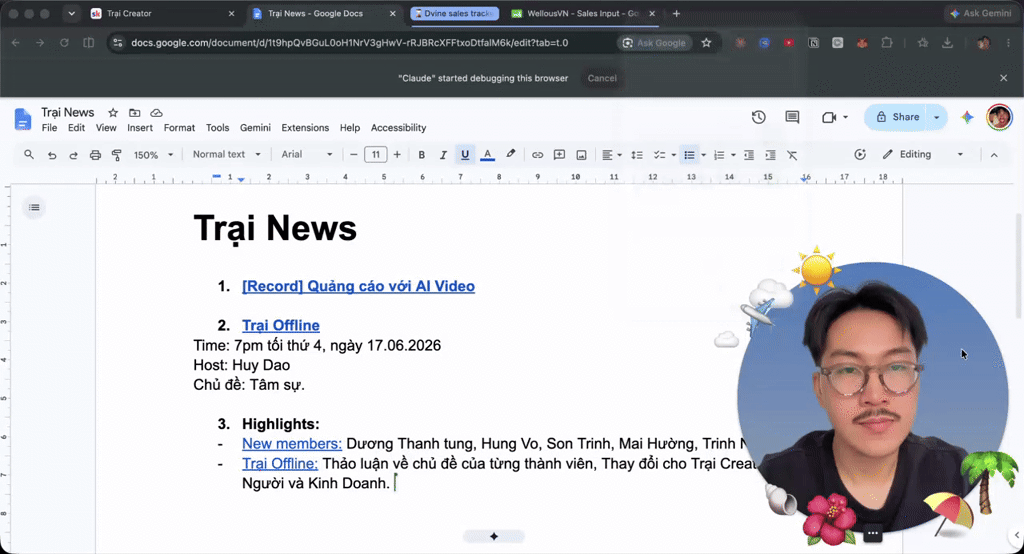The image size is (1024, 554).
Task: Open the Tools menu
Action: tap(217, 127)
